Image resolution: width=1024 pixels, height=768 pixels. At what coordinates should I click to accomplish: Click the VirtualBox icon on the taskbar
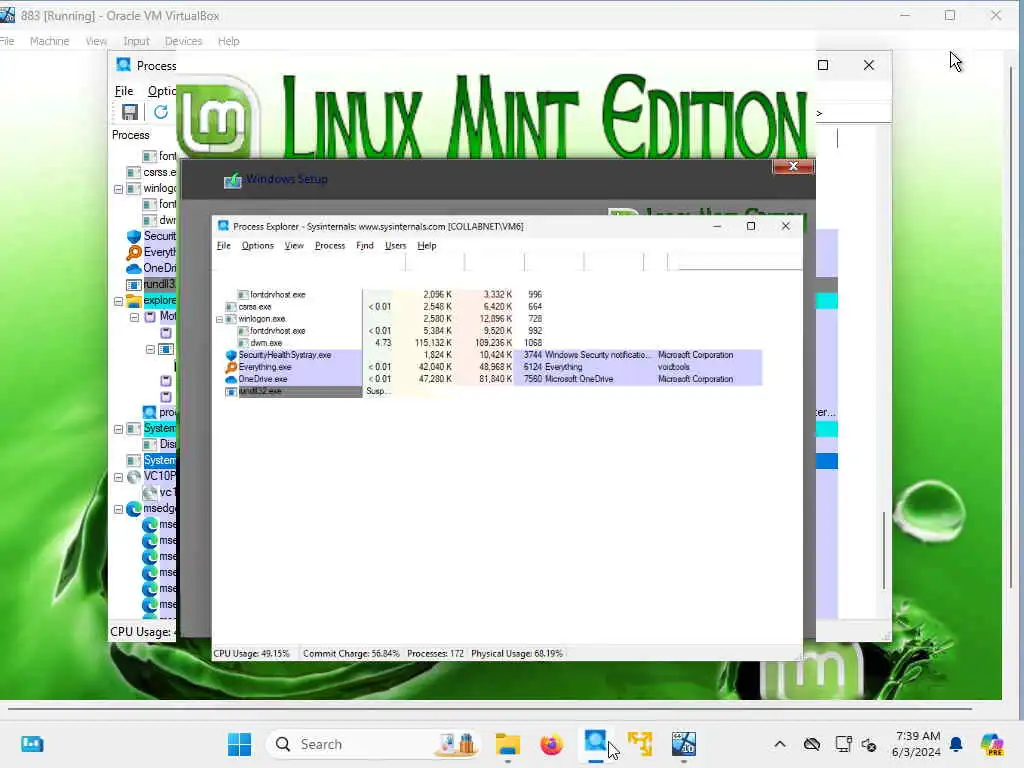pos(684,744)
